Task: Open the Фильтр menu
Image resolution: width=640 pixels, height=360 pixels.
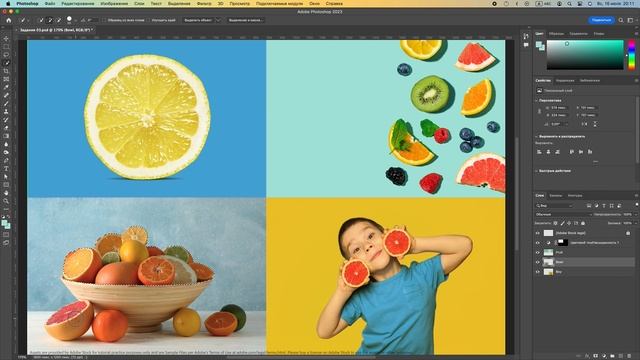Action: [204, 3]
